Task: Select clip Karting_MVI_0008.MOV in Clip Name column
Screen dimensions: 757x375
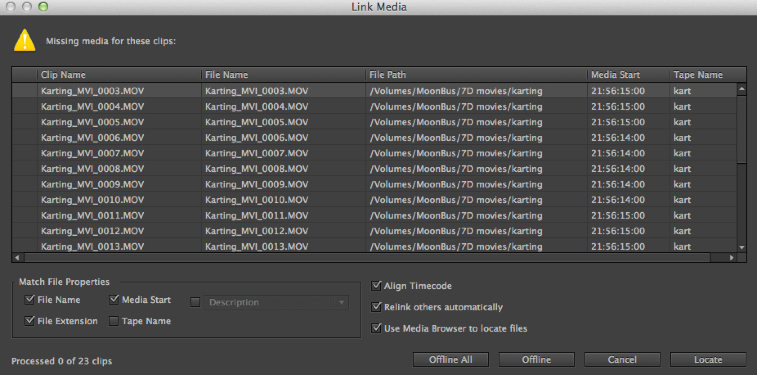Action: point(92,168)
